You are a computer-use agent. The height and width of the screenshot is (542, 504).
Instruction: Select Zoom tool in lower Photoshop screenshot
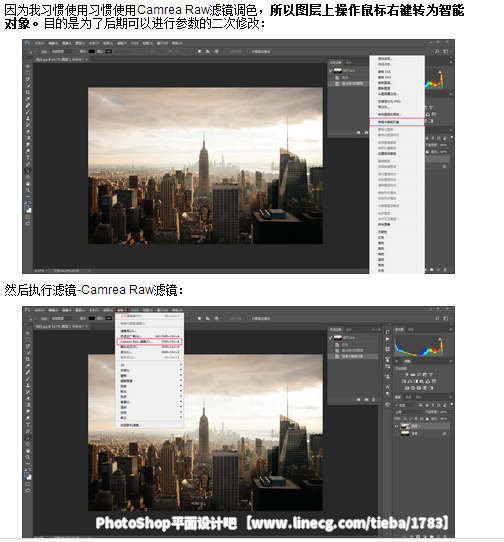[28, 457]
